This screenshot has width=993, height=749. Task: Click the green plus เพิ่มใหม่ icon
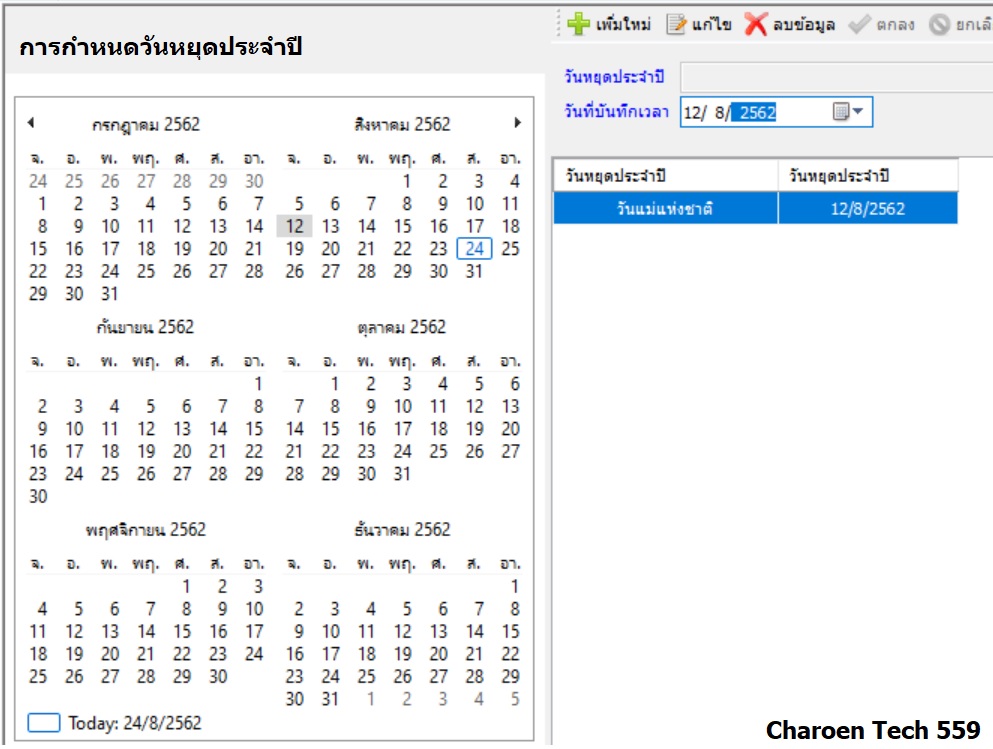pos(579,25)
